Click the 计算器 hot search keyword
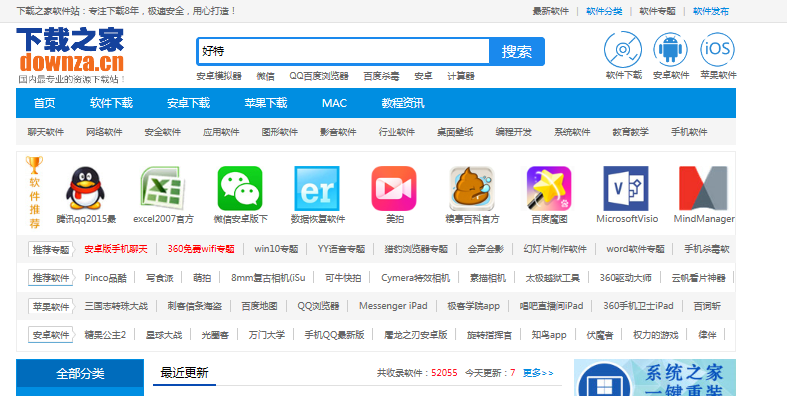Image resolution: width=787 pixels, height=396 pixels. point(461,76)
